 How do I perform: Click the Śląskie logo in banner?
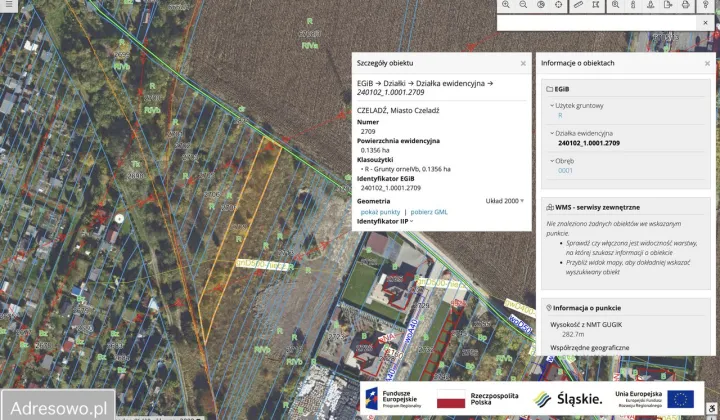(567, 399)
